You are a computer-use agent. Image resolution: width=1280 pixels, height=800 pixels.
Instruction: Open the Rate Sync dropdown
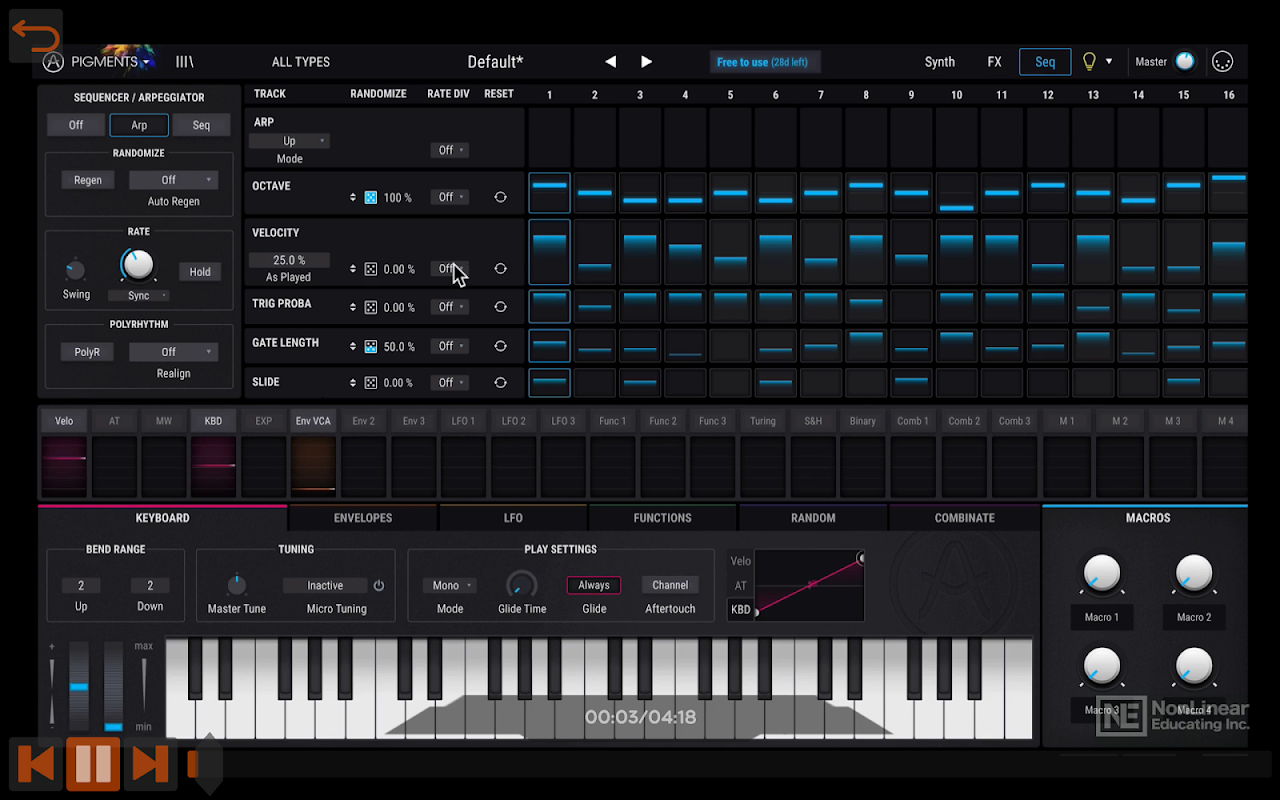[139, 296]
